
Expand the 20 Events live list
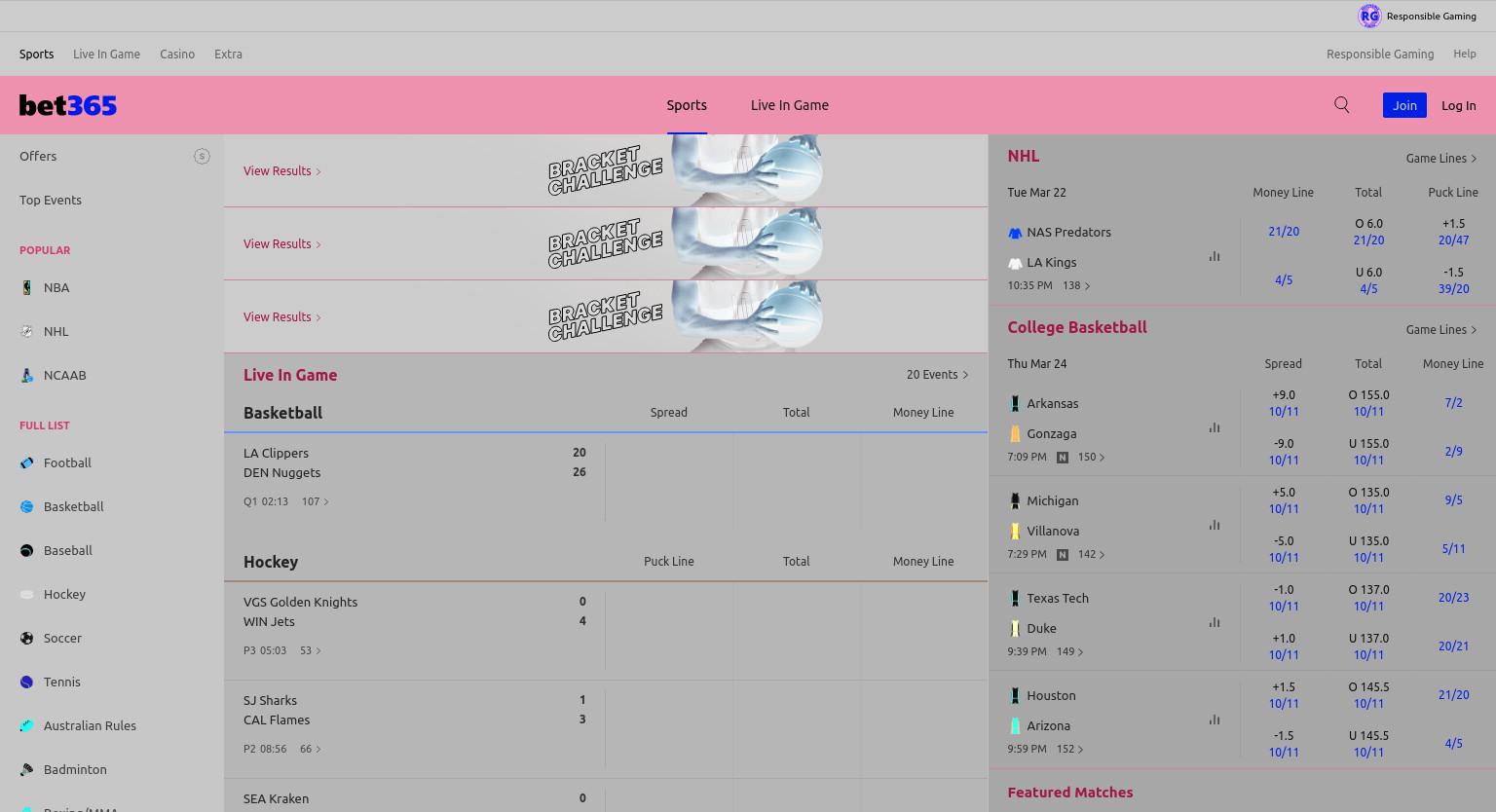point(937,374)
